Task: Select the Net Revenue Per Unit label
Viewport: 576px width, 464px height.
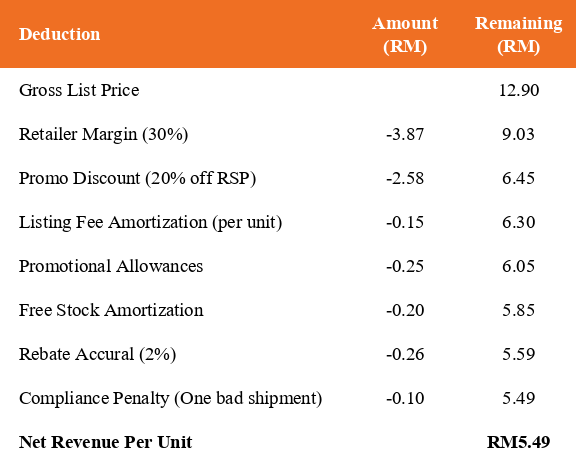Action: [105, 442]
